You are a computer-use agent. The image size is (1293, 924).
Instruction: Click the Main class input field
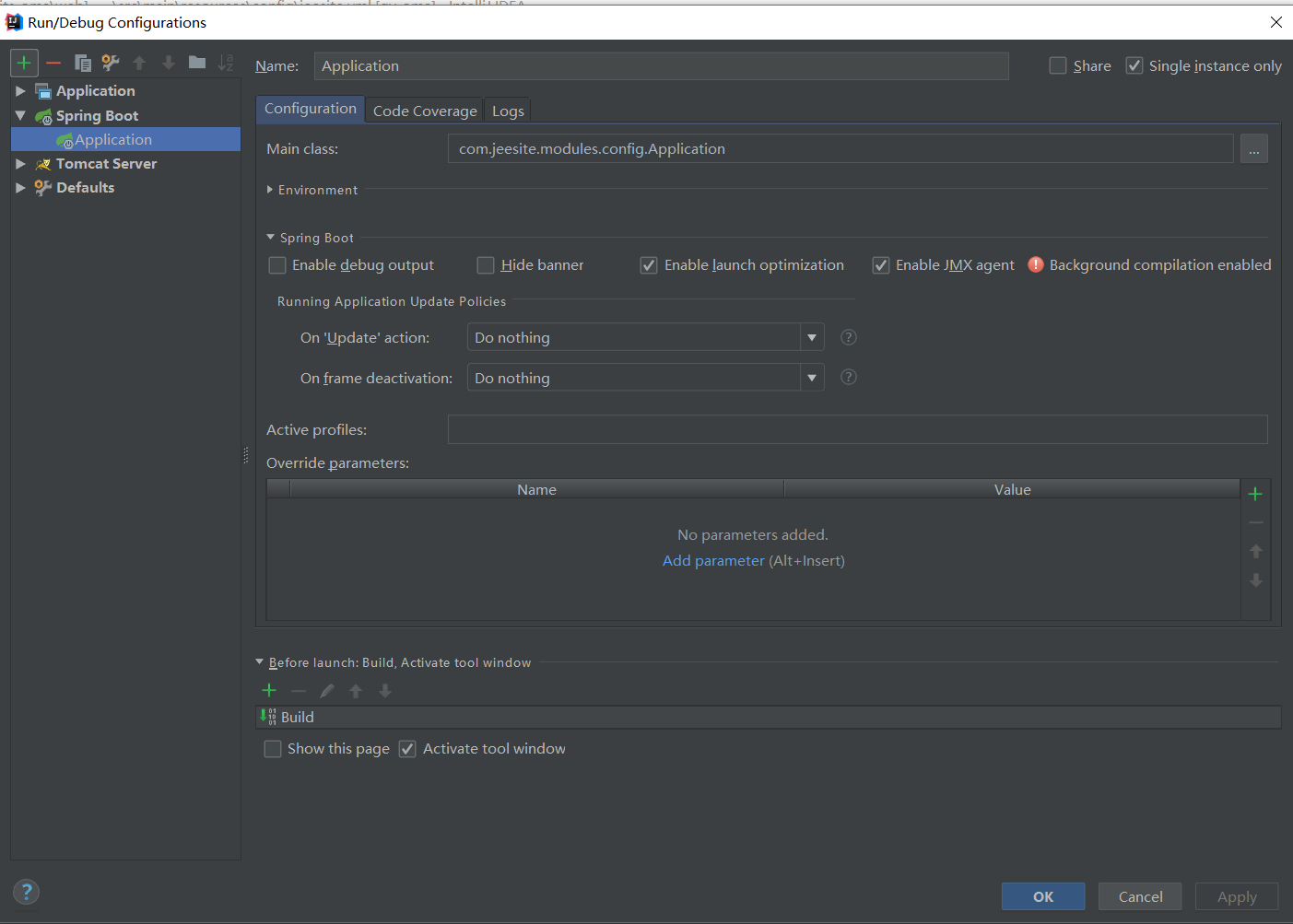840,148
